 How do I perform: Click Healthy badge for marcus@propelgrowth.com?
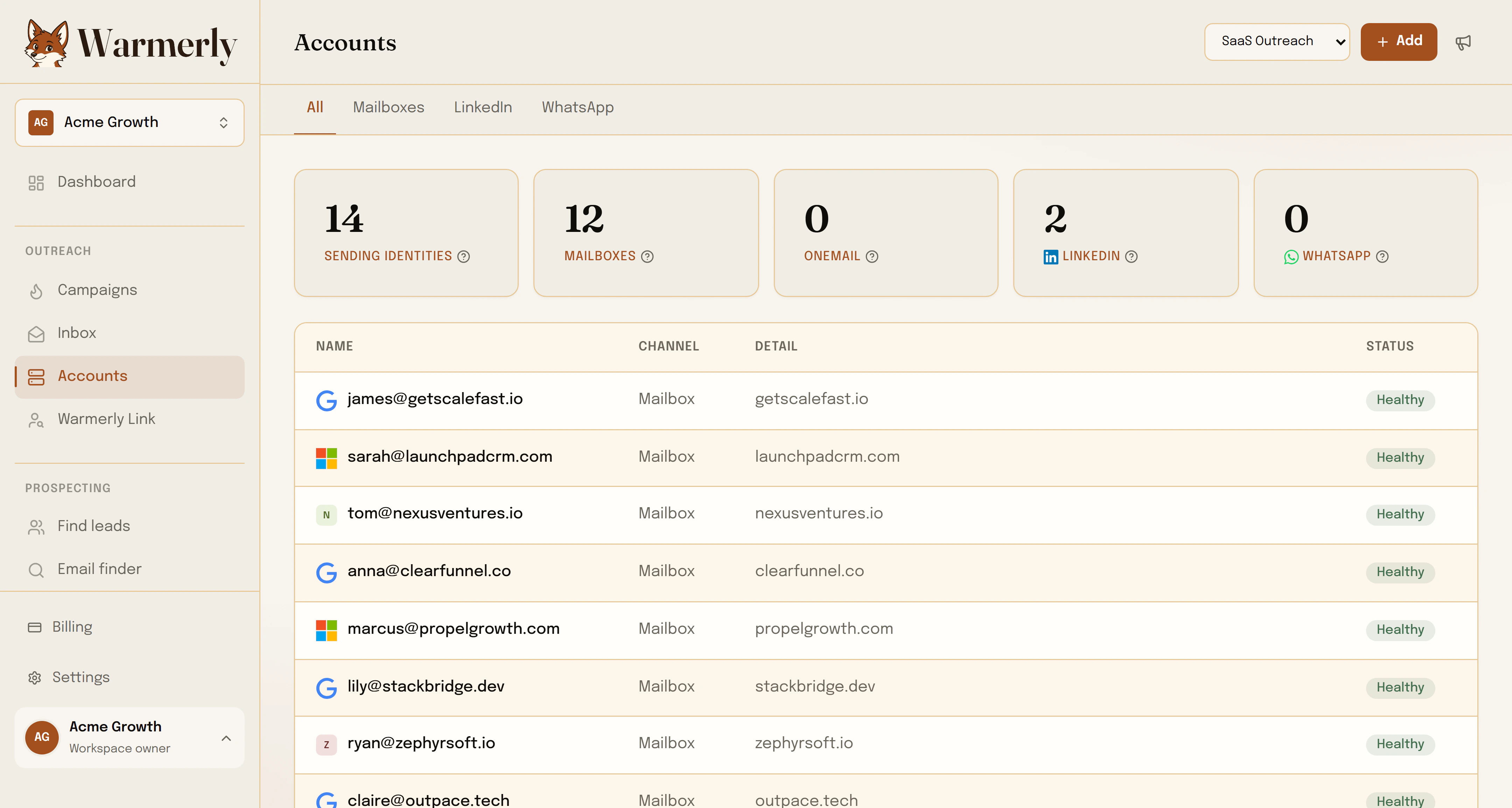[x=1400, y=630]
